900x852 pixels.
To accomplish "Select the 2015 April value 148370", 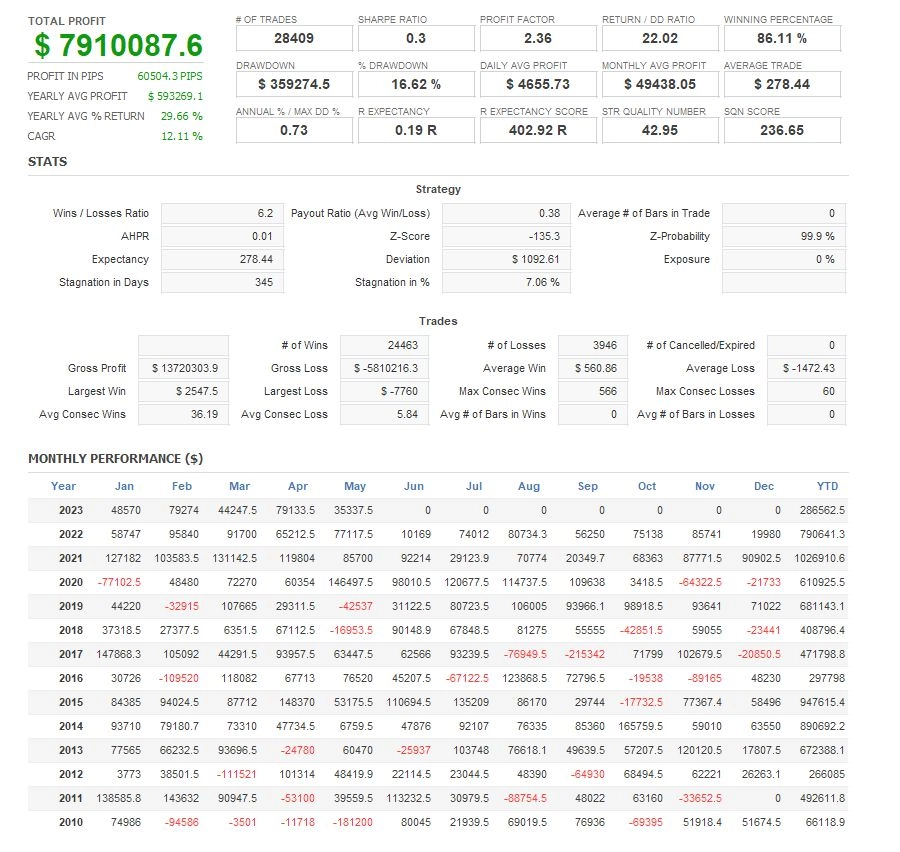I will [x=297, y=702].
